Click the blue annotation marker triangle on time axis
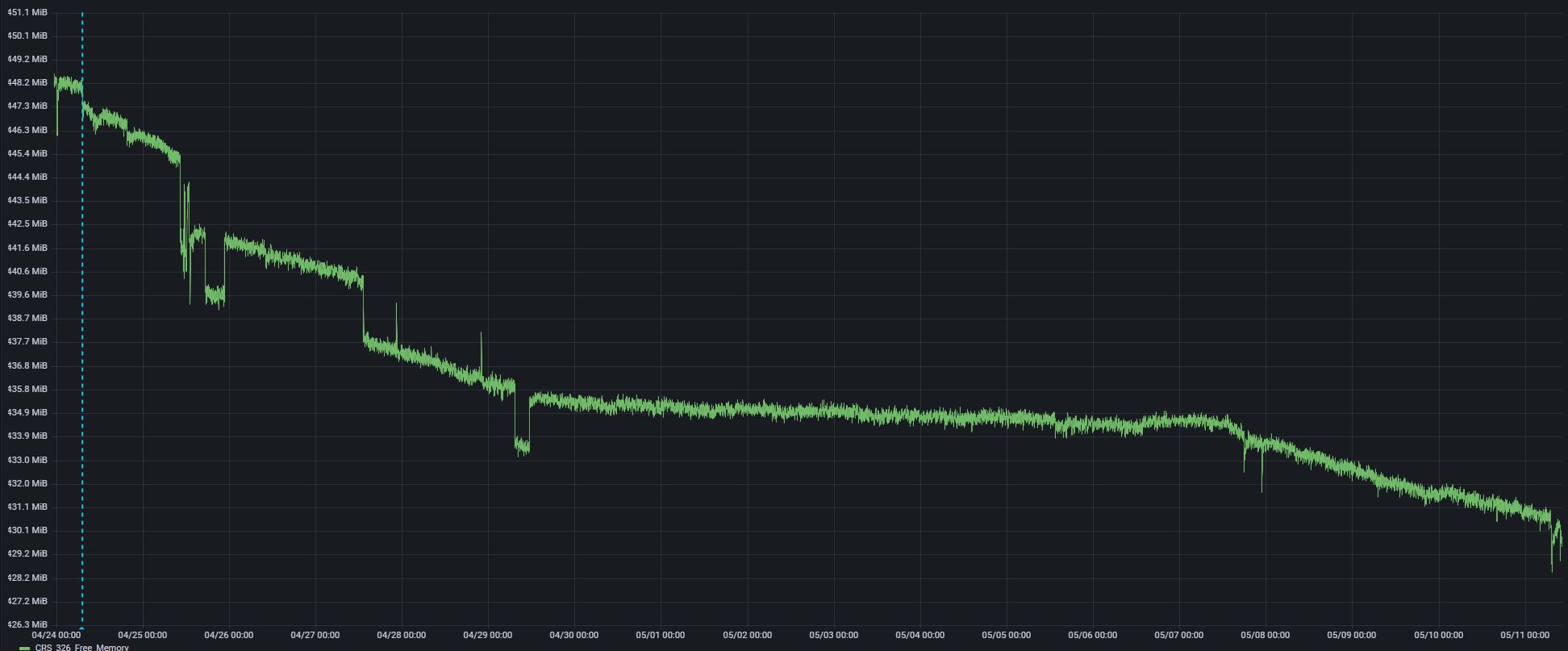This screenshot has width=1568, height=651. tap(81, 628)
